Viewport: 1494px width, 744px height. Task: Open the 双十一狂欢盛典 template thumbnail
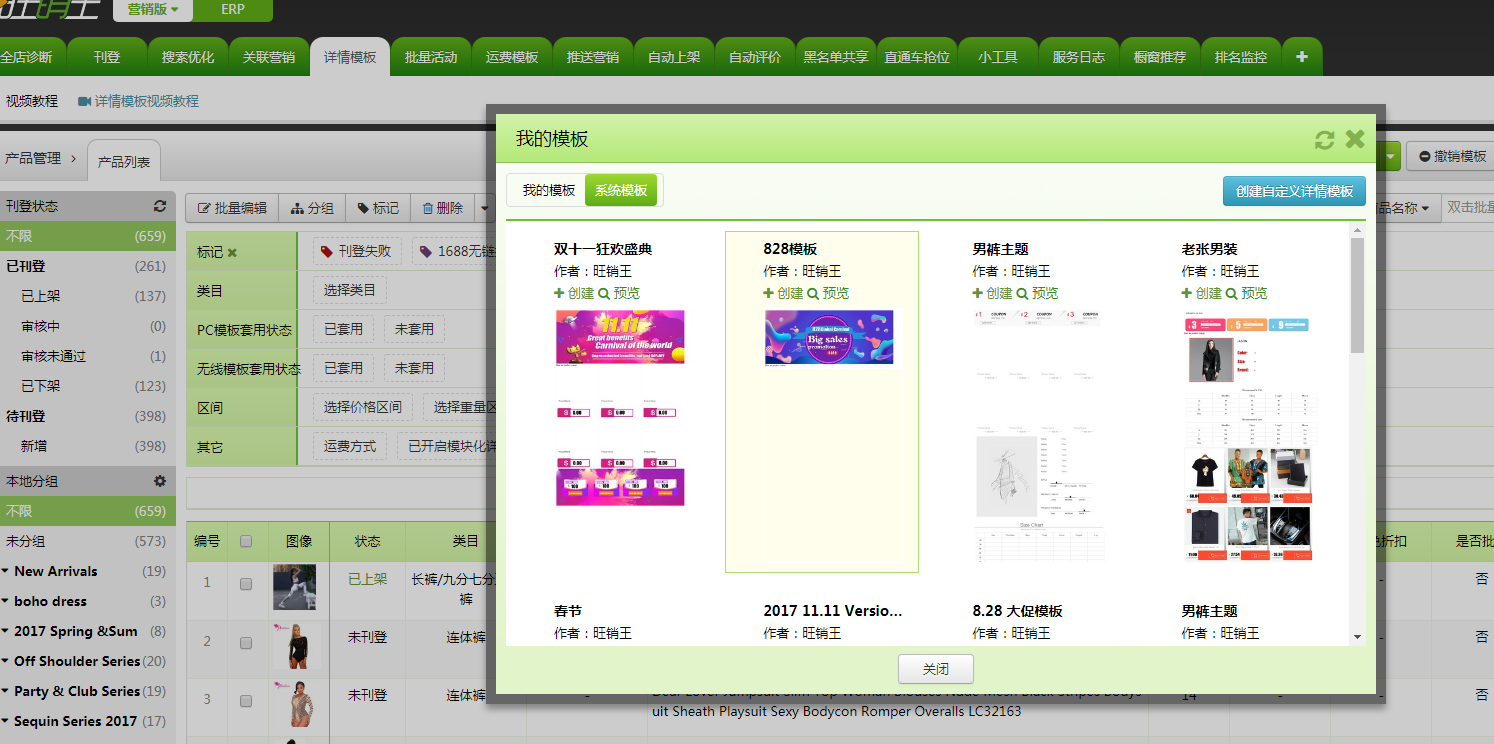click(x=619, y=408)
